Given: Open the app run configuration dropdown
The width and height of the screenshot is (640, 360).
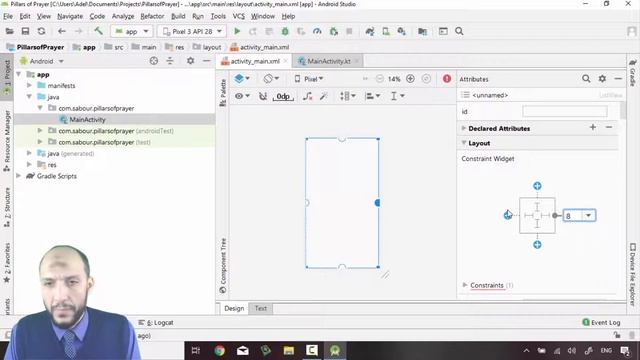Looking at the screenshot, I should (132, 31).
